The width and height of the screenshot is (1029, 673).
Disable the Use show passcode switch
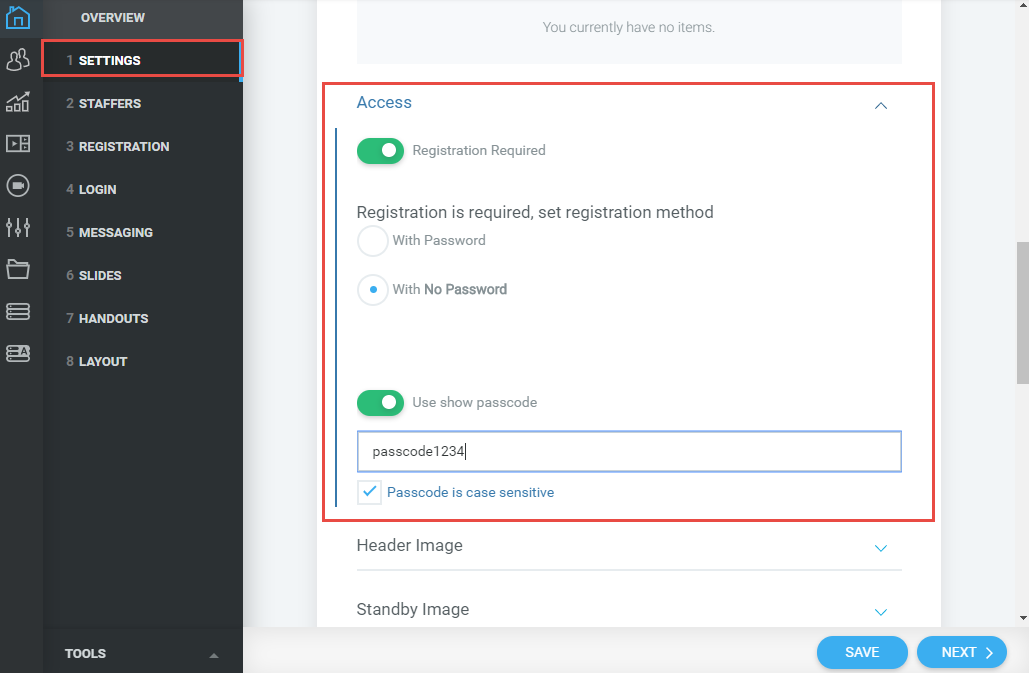coord(380,403)
